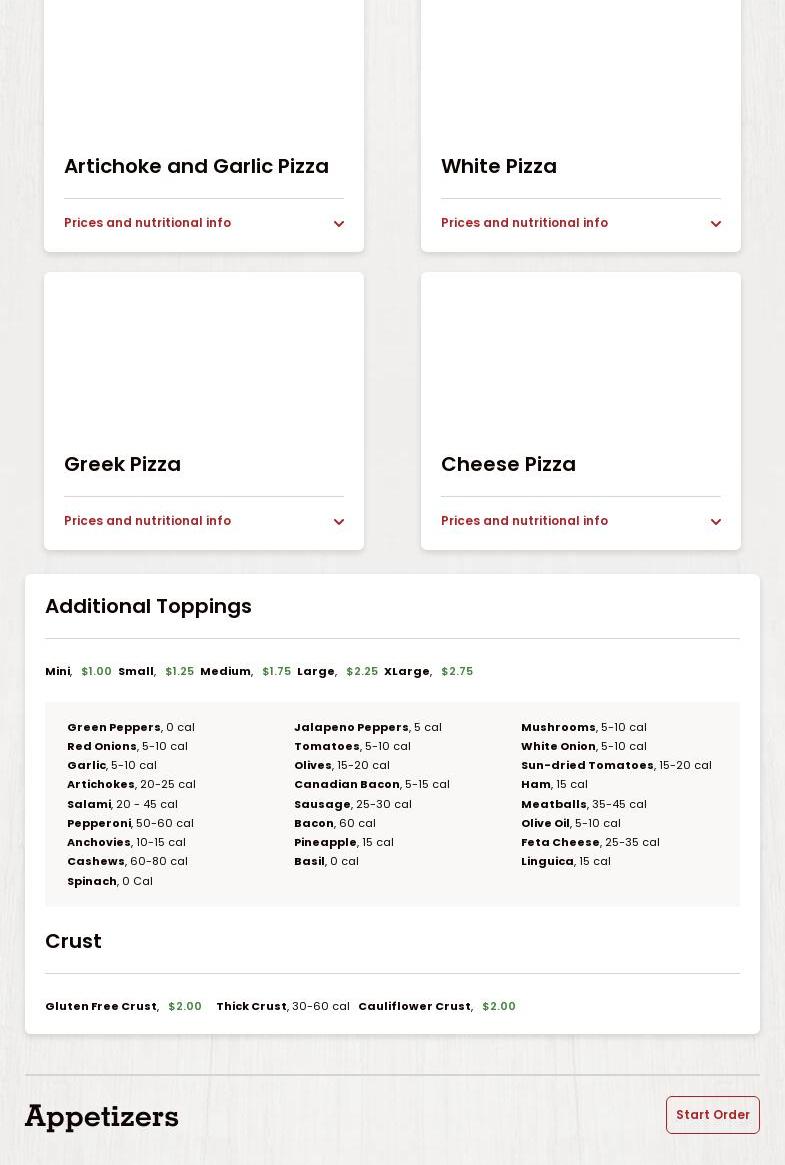This screenshot has width=785, height=1165.
Task: Click the White Pizza title
Action: 499,166
